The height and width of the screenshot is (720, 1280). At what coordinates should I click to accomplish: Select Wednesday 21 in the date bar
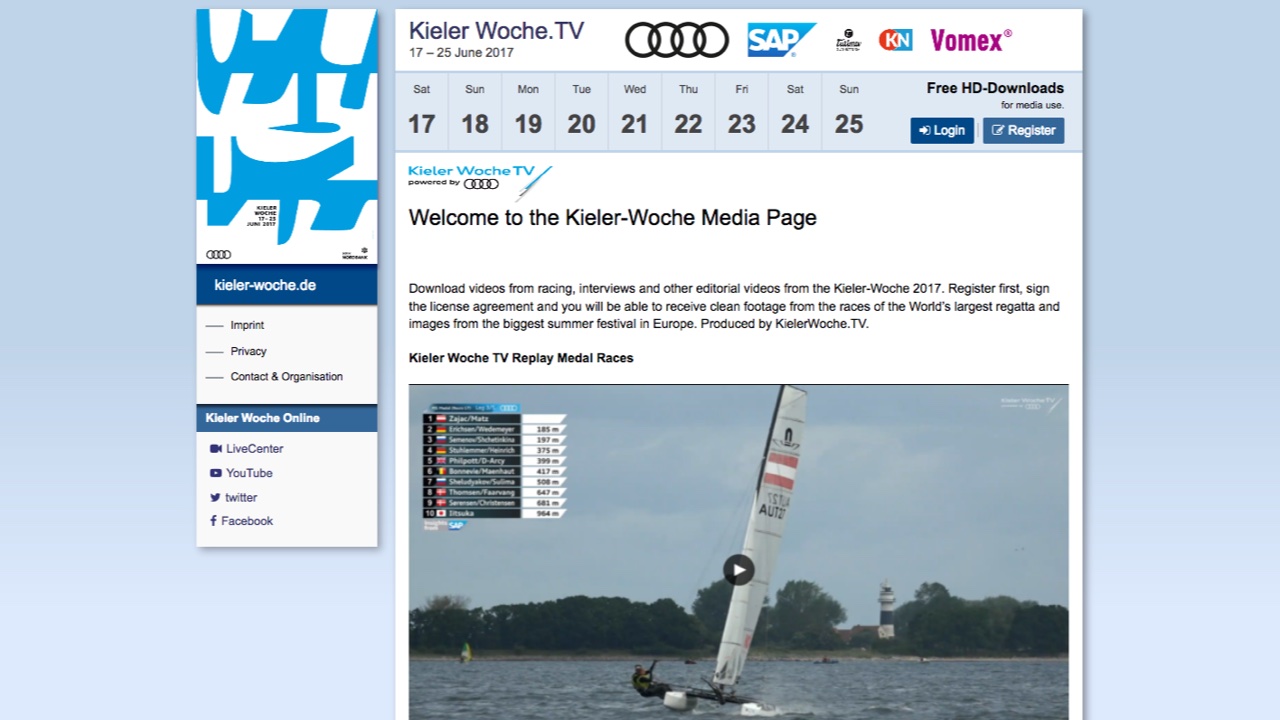click(x=635, y=111)
